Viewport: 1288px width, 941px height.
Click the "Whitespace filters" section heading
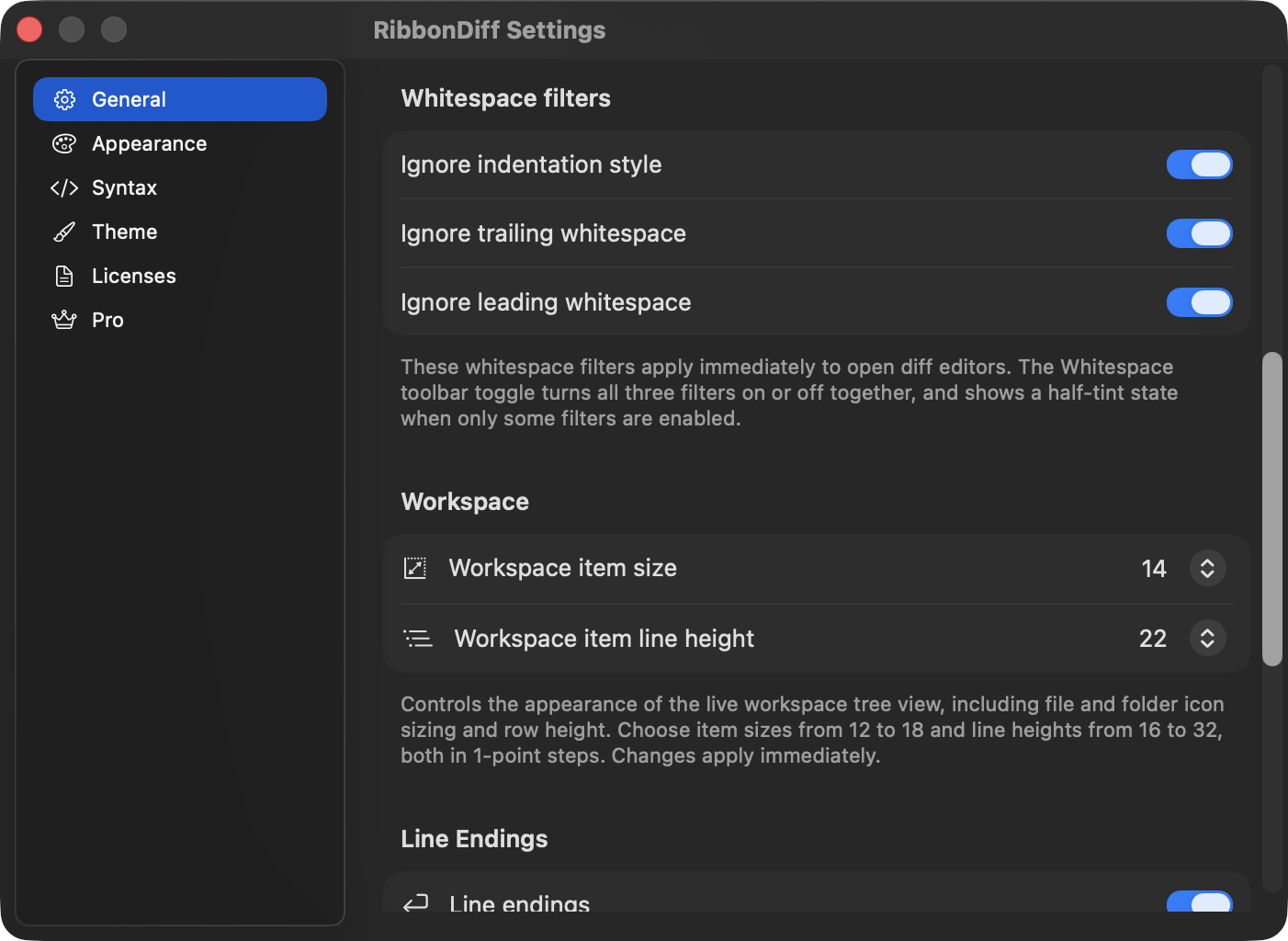(506, 98)
